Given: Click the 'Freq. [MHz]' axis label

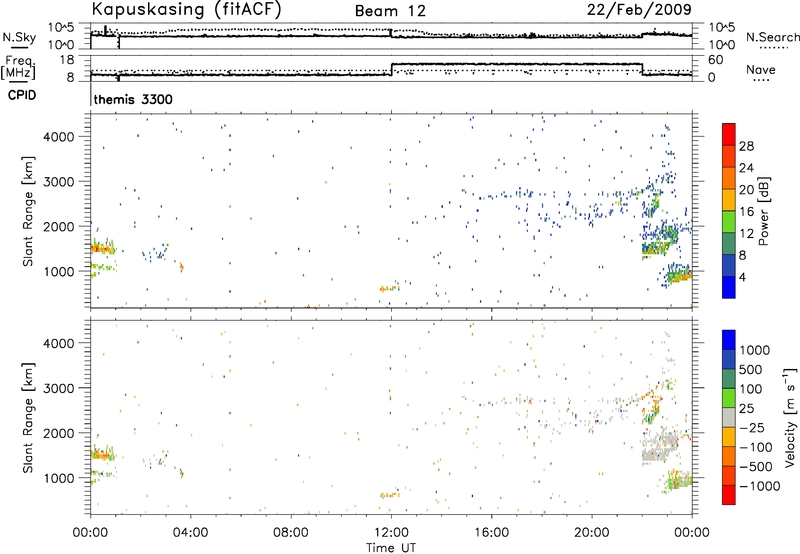Looking at the screenshot, I should [18, 68].
